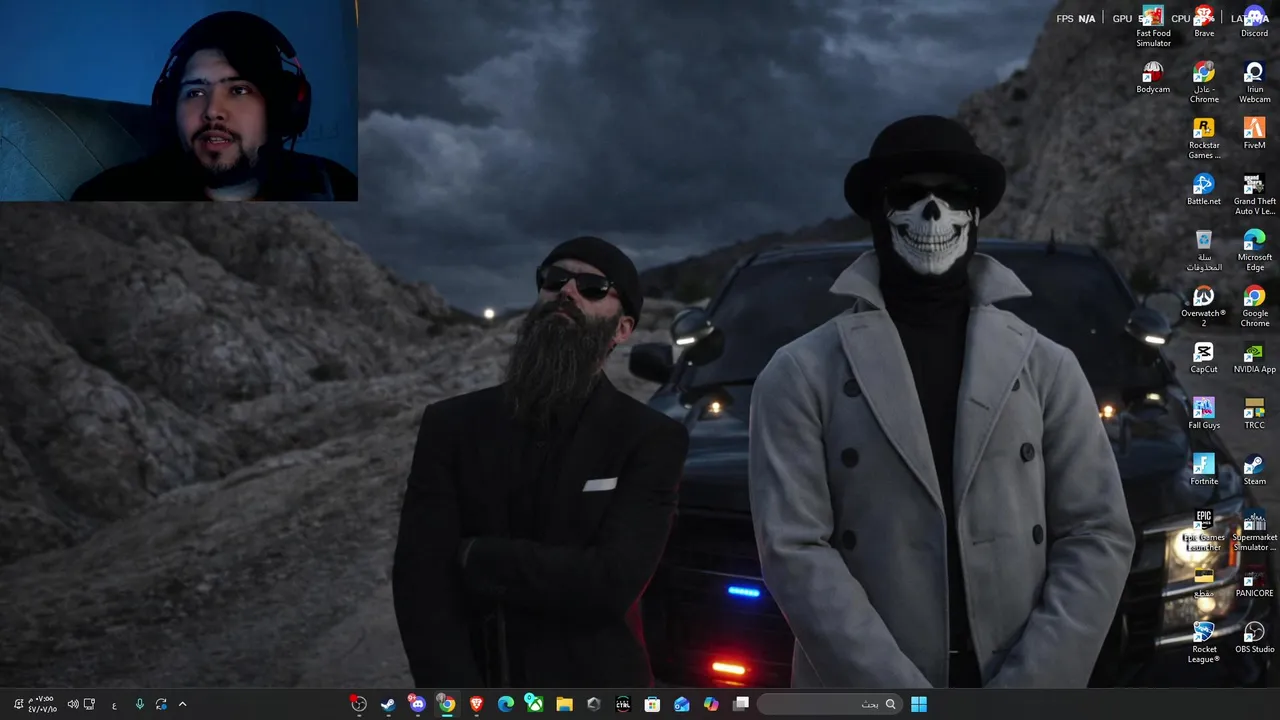Open the Google Chrome desktop shortcut
The height and width of the screenshot is (720, 1280).
point(1254,307)
